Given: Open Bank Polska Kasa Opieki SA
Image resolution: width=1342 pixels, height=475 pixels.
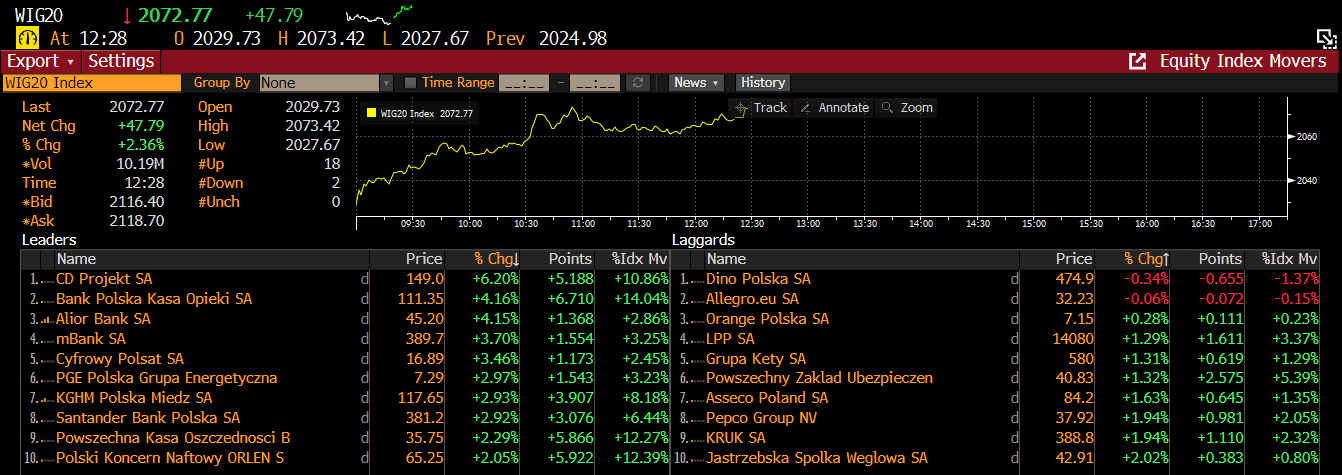Looking at the screenshot, I should tap(154, 299).
